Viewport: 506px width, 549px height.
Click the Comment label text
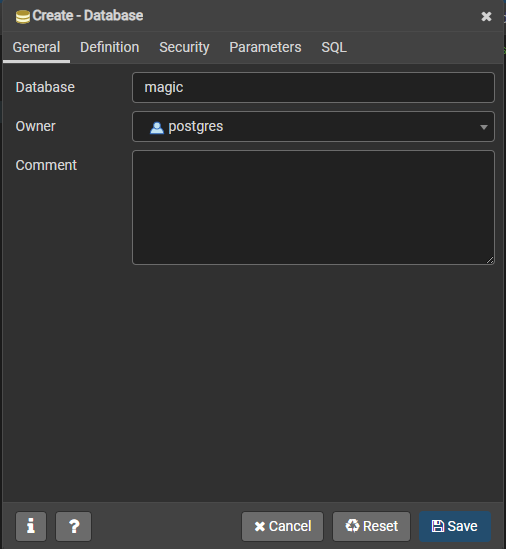point(46,165)
